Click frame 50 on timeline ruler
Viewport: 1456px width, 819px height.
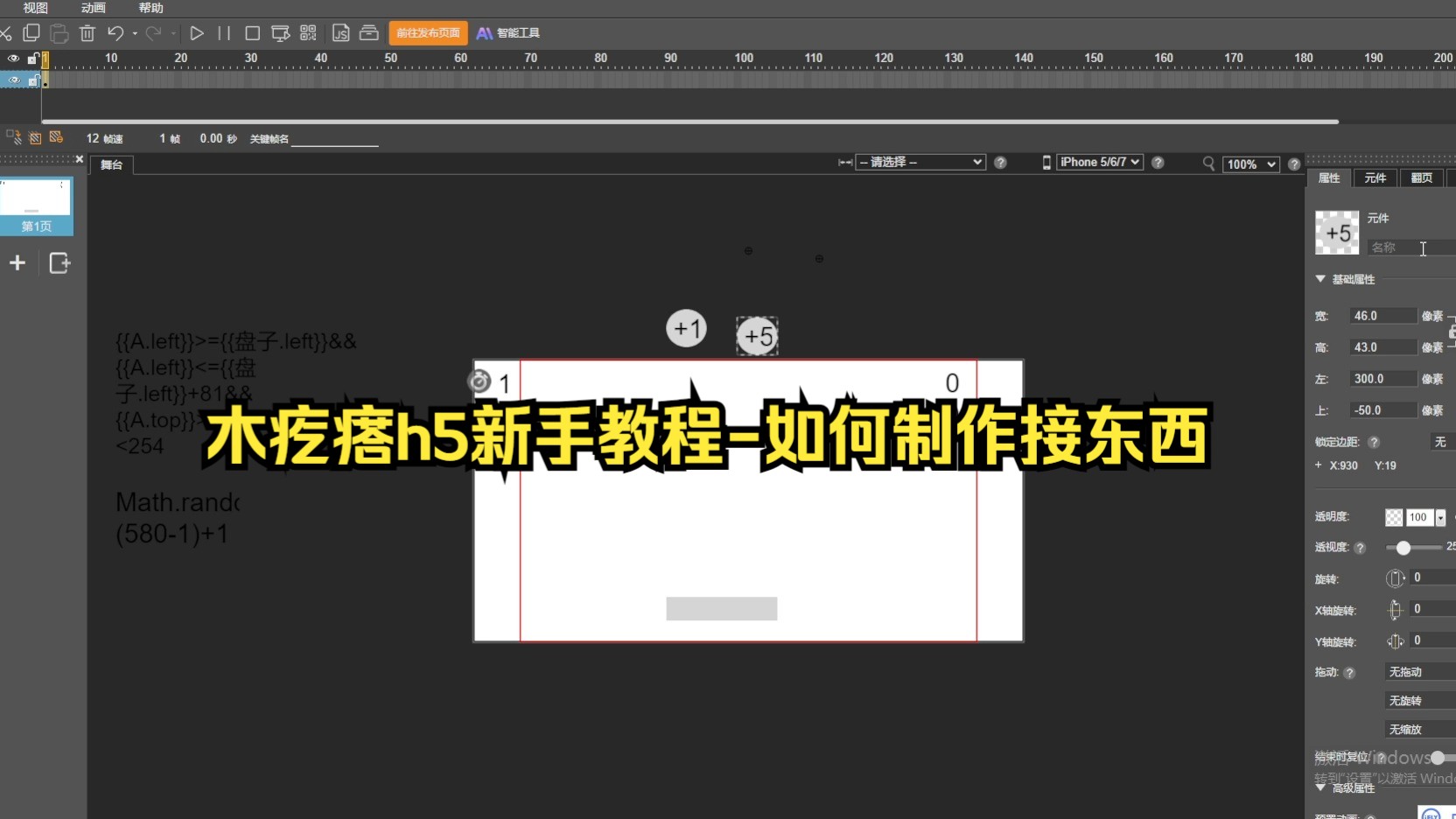[390, 58]
